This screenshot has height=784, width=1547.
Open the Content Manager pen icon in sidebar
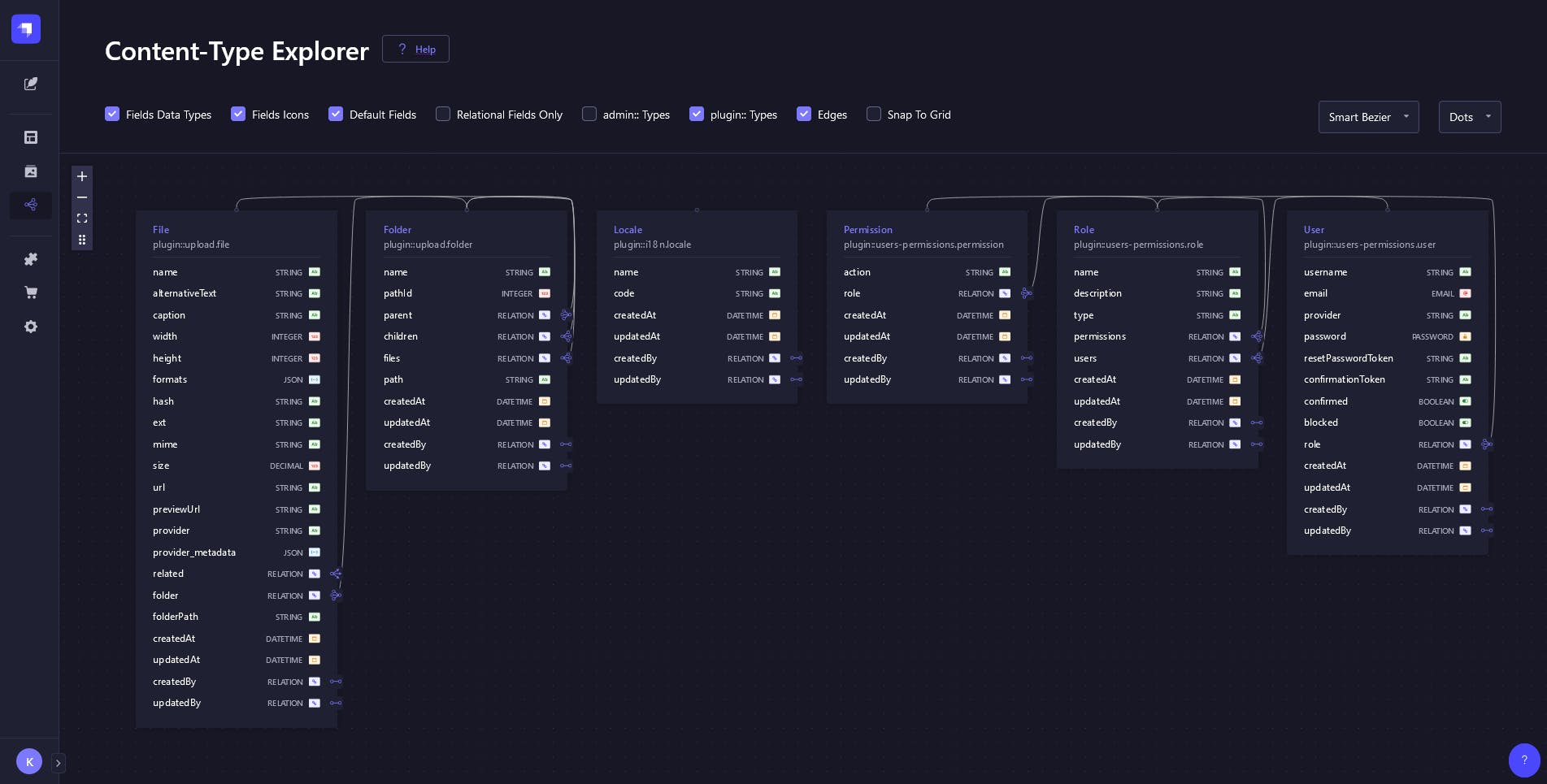(x=30, y=84)
